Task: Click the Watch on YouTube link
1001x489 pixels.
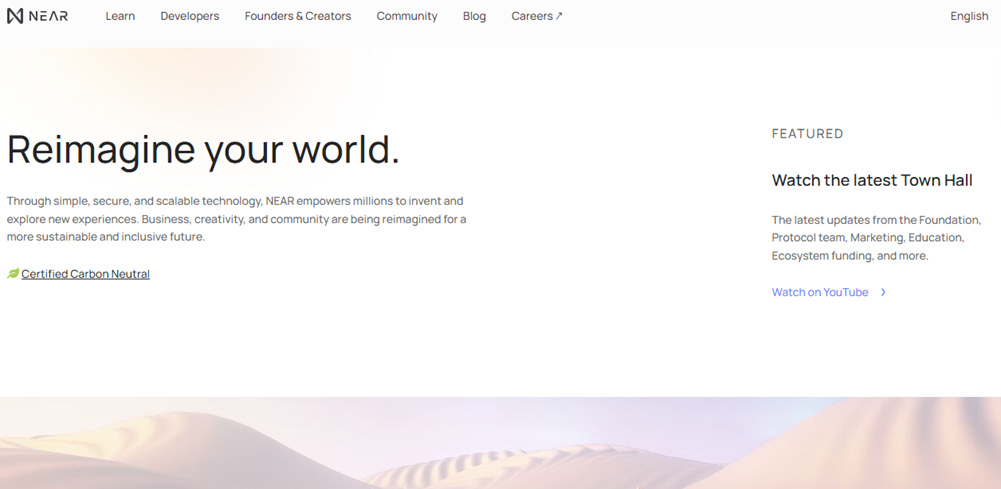Action: pos(820,292)
